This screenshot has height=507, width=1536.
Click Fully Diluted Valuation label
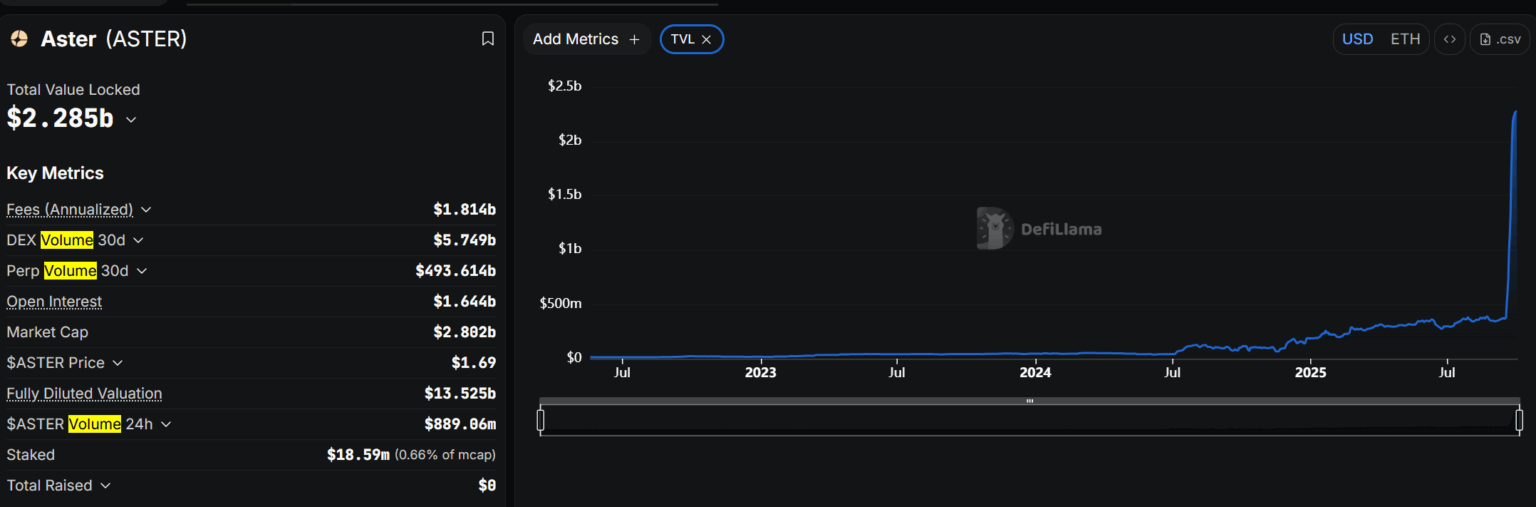click(84, 394)
